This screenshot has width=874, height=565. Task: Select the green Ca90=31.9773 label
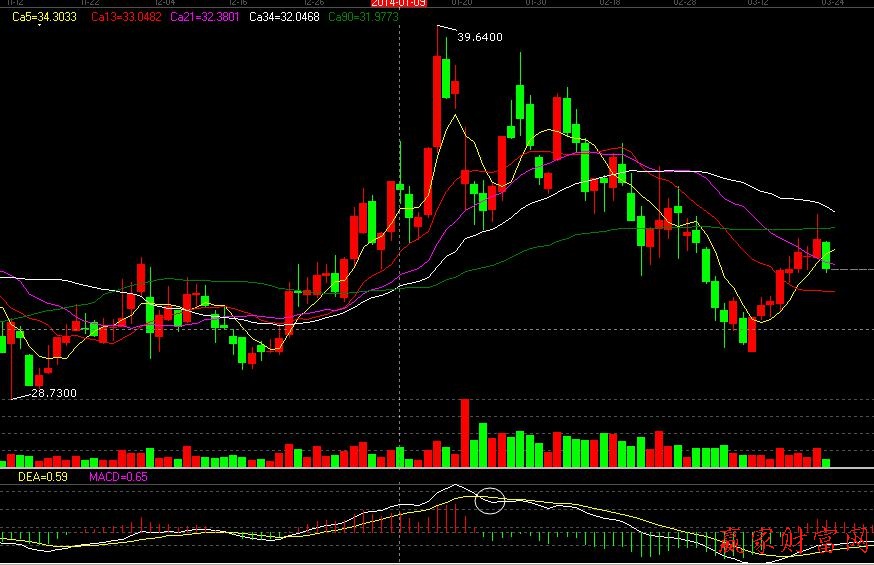pyautogui.click(x=364, y=17)
